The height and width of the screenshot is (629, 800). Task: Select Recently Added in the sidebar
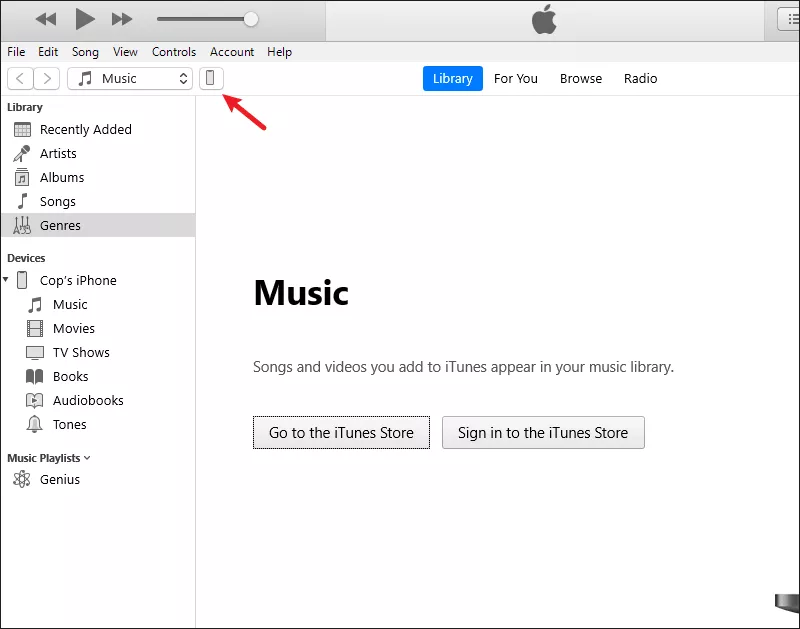pyautogui.click(x=85, y=129)
